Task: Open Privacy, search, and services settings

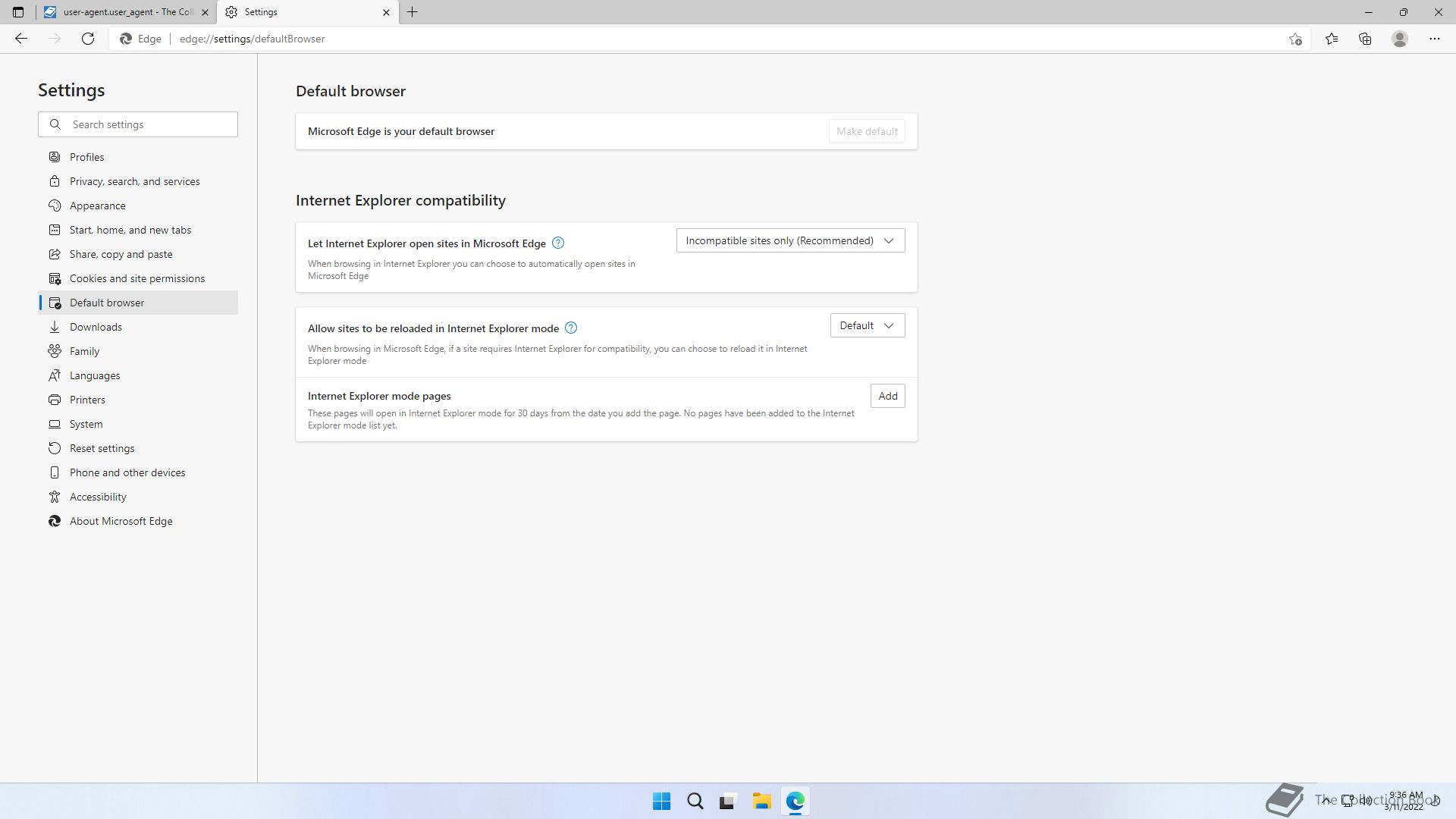Action: pos(134,181)
